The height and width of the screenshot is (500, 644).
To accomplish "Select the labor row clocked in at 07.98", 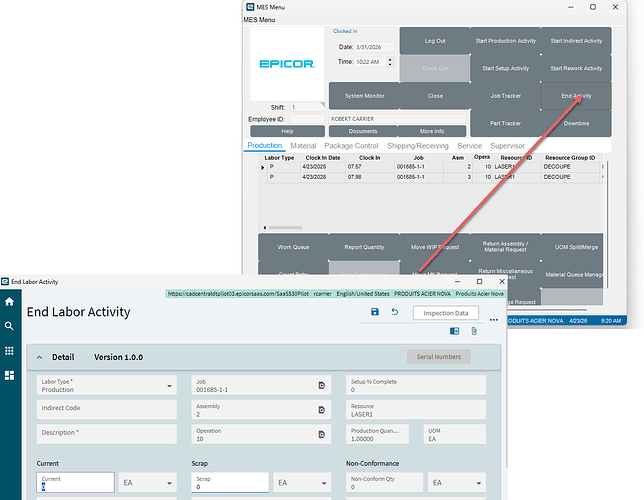I will point(431,177).
